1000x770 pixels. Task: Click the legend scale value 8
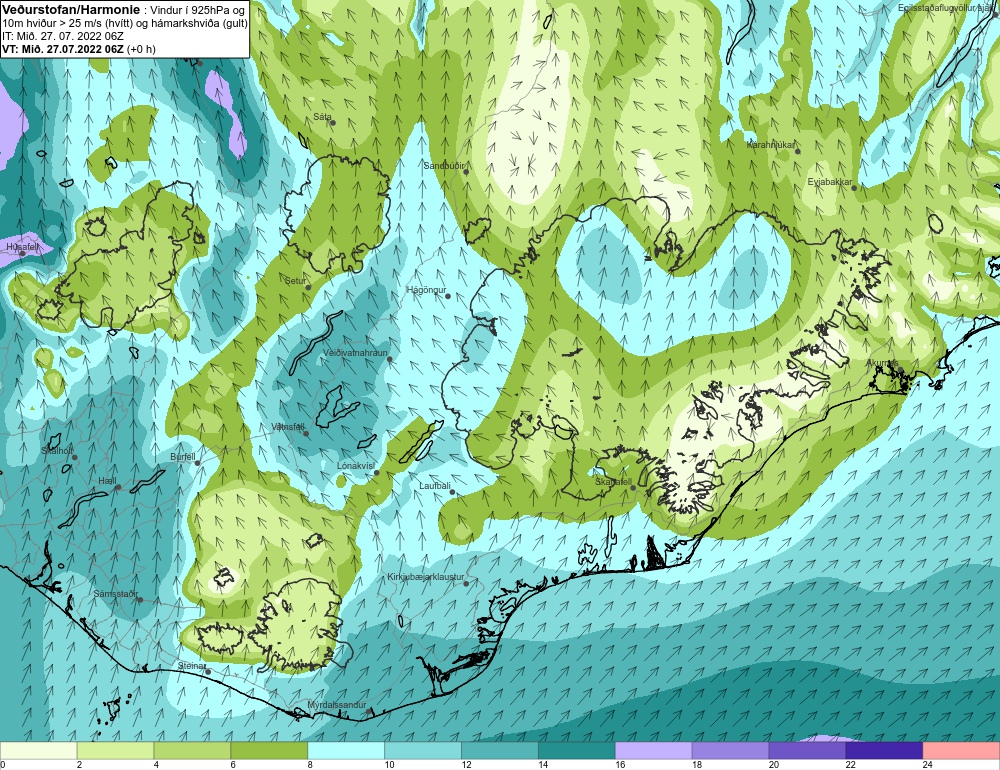pyautogui.click(x=310, y=764)
